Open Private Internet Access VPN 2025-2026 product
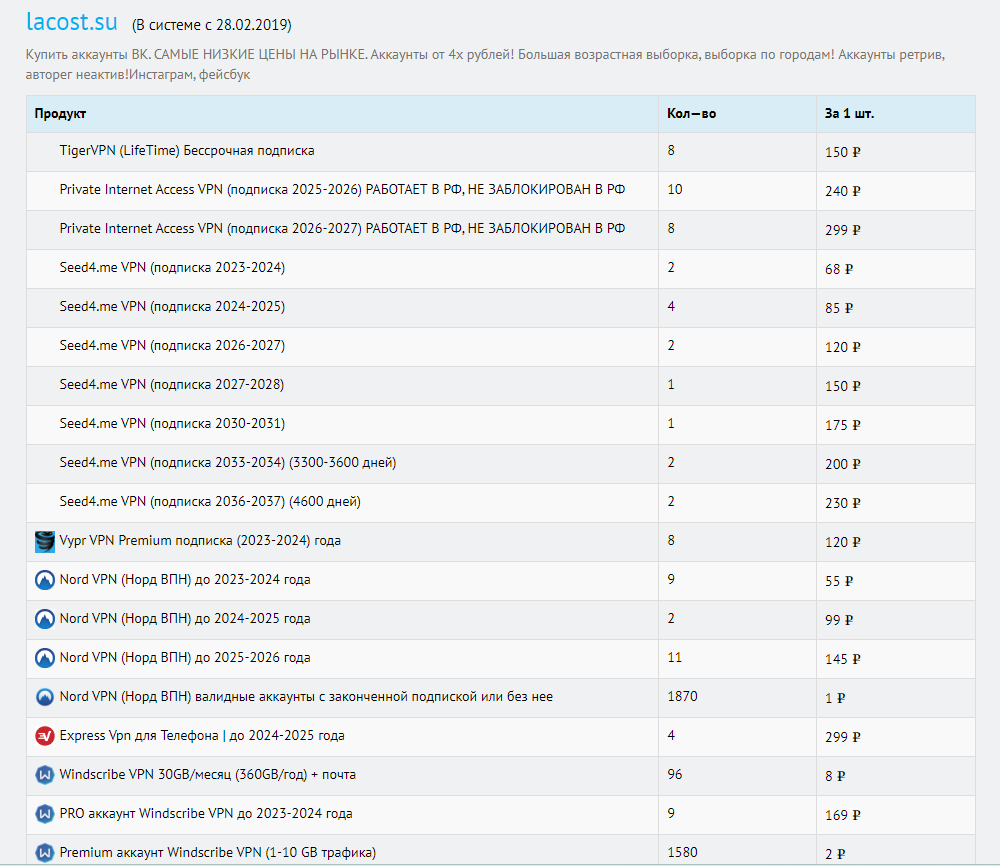Image resolution: width=1000 pixels, height=866 pixels. coord(342,189)
